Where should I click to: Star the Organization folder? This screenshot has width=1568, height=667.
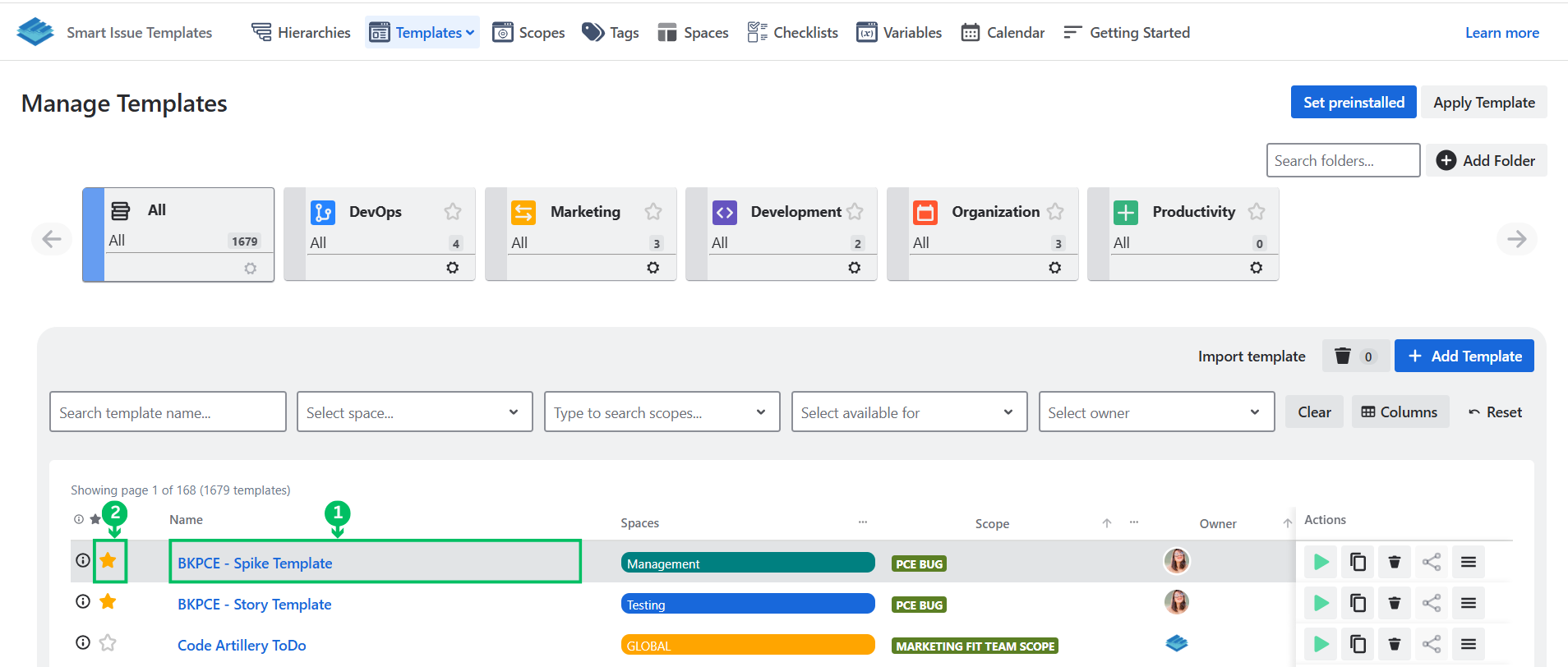click(x=1055, y=212)
